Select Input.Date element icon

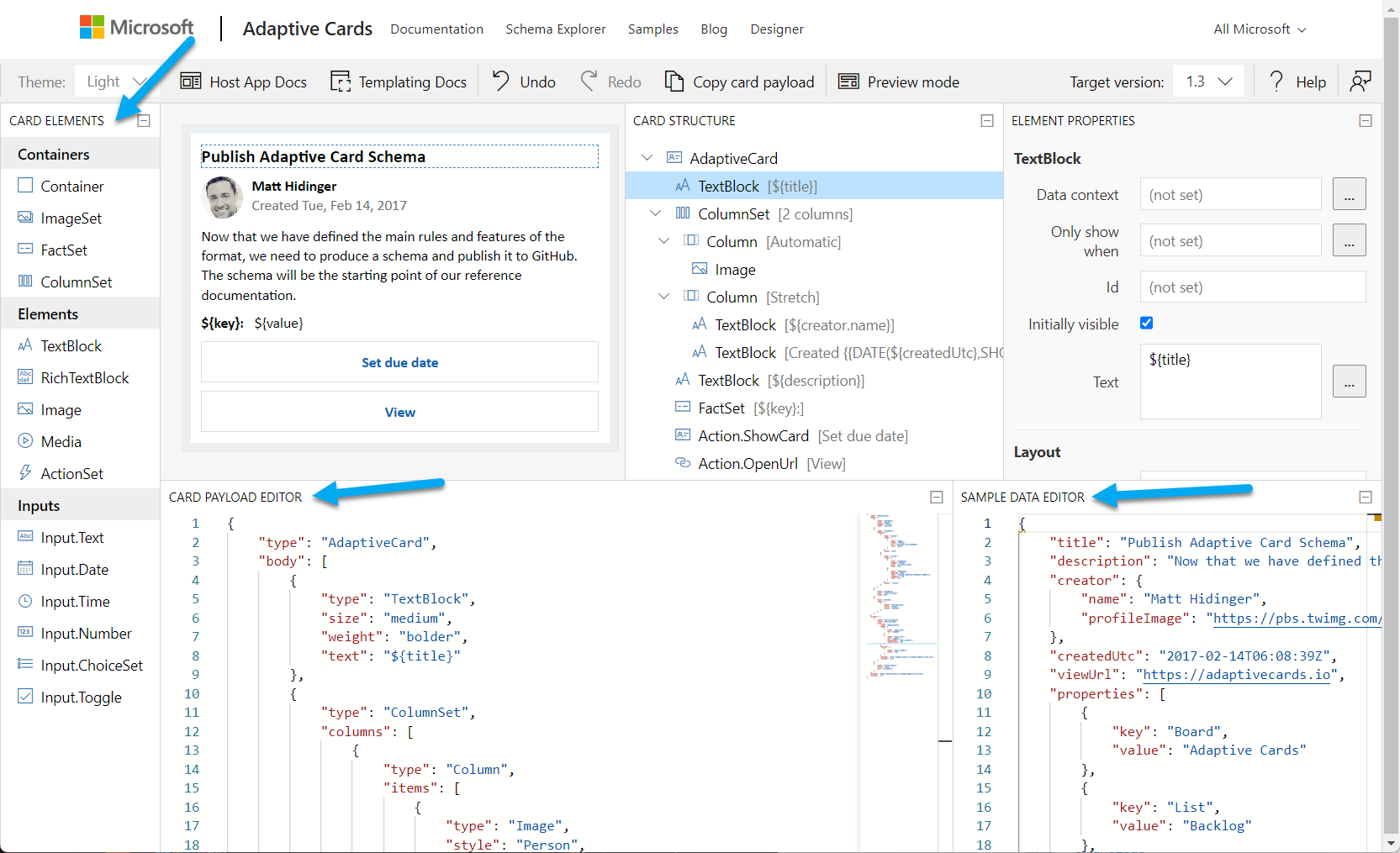25,569
